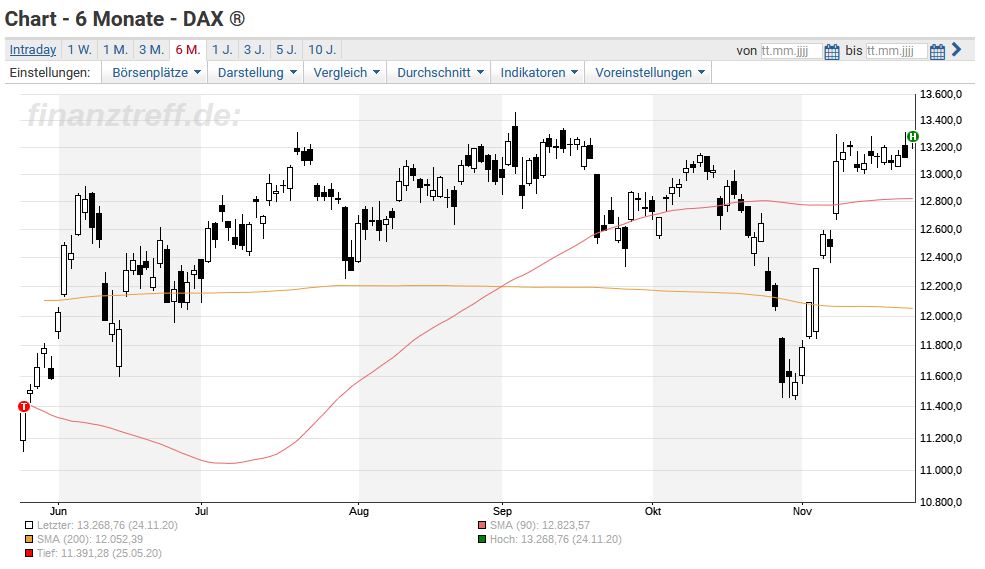Click the red T low-point marker
The image size is (985, 569).
[x=24, y=407]
